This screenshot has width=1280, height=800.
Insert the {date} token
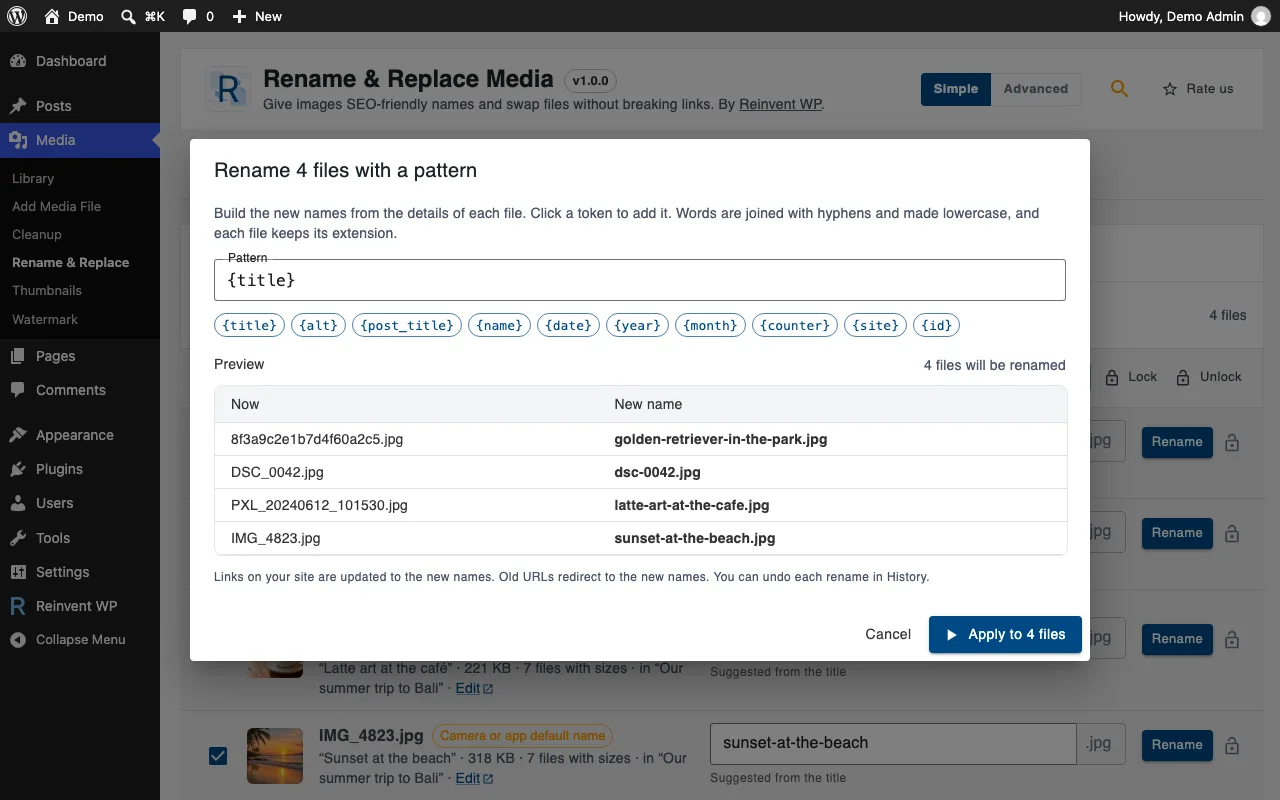(569, 325)
